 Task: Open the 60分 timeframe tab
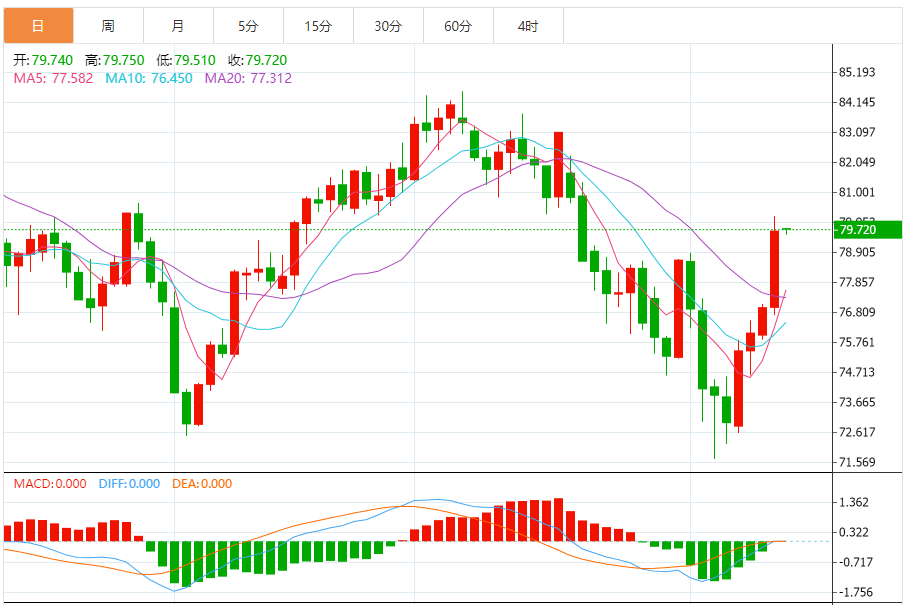(x=459, y=25)
